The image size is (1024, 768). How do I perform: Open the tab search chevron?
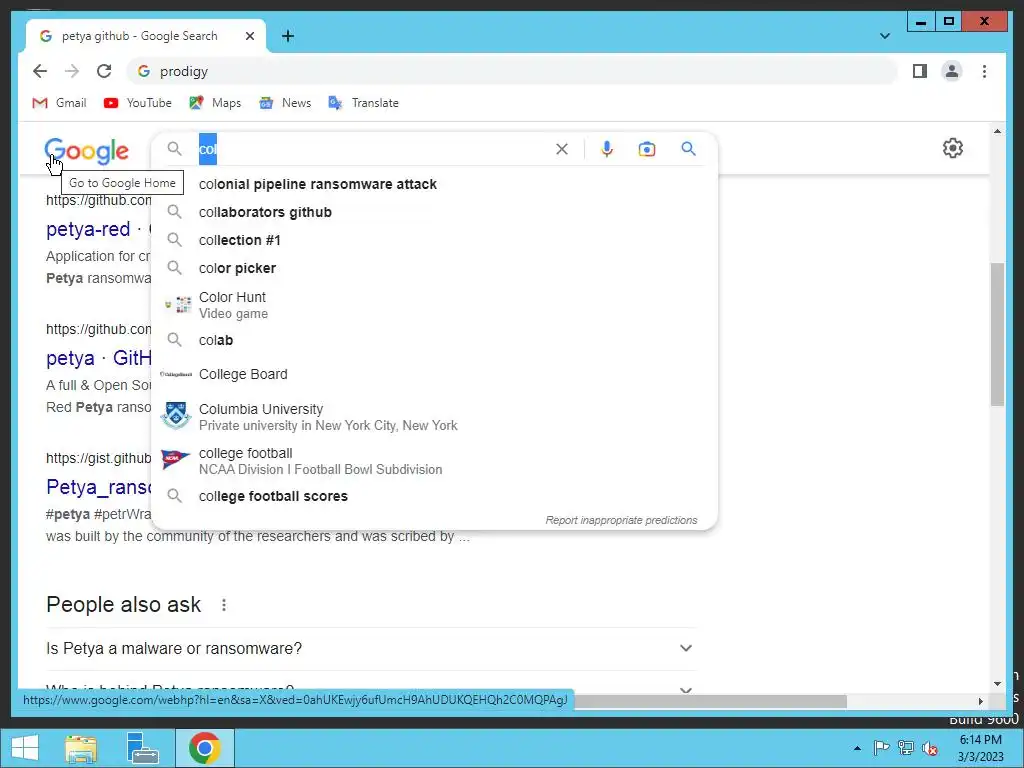[x=885, y=36]
